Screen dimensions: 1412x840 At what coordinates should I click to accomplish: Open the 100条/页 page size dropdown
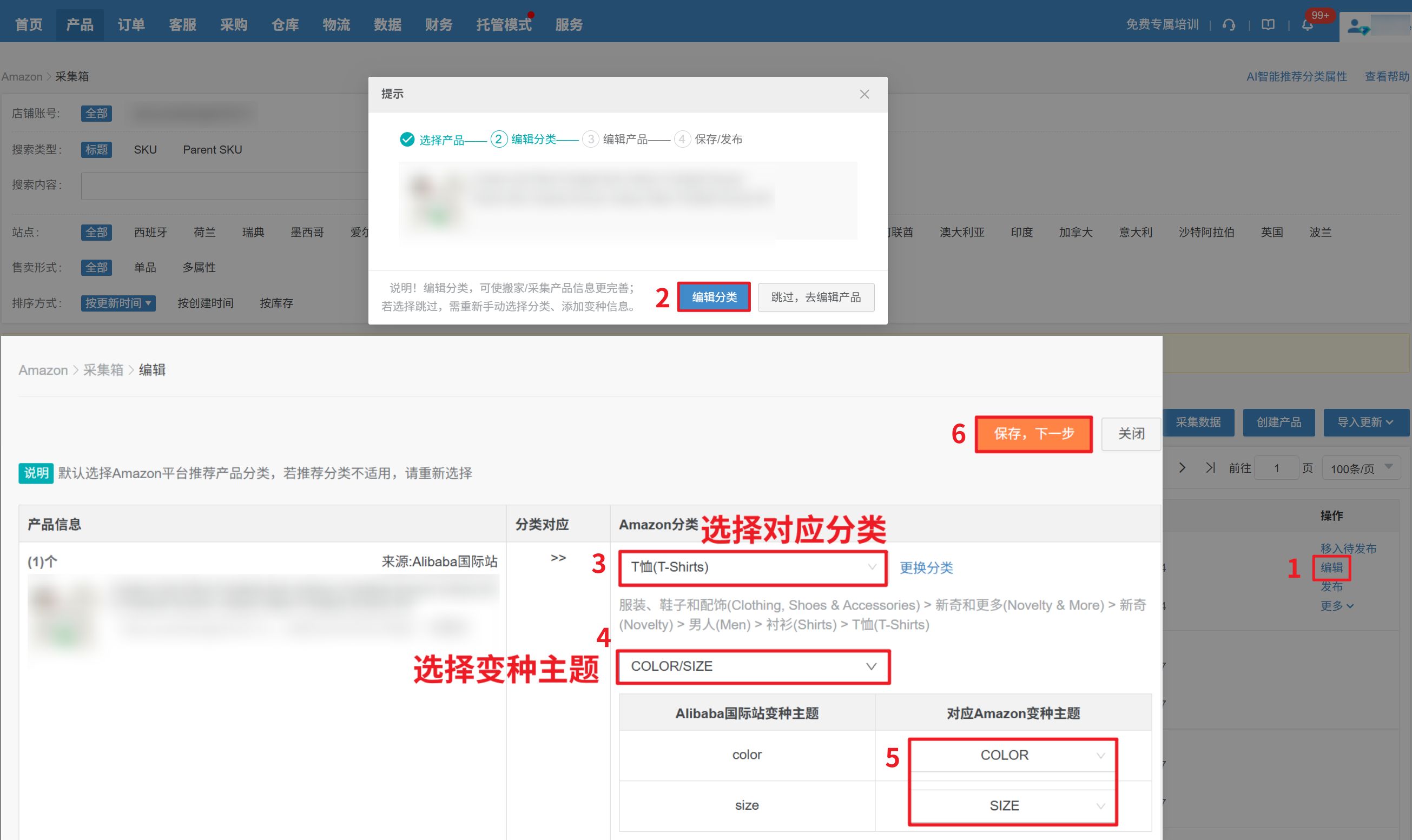(1361, 468)
